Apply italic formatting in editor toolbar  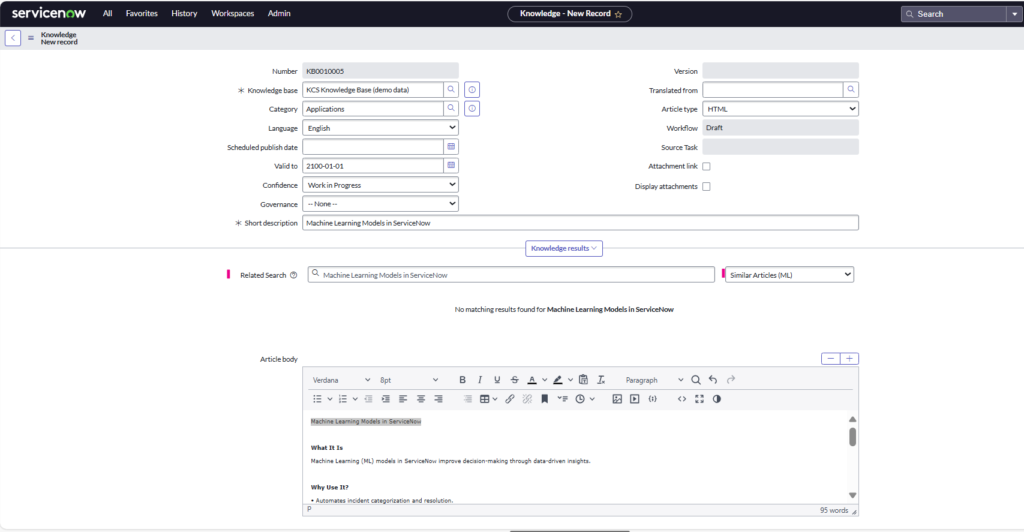click(480, 380)
